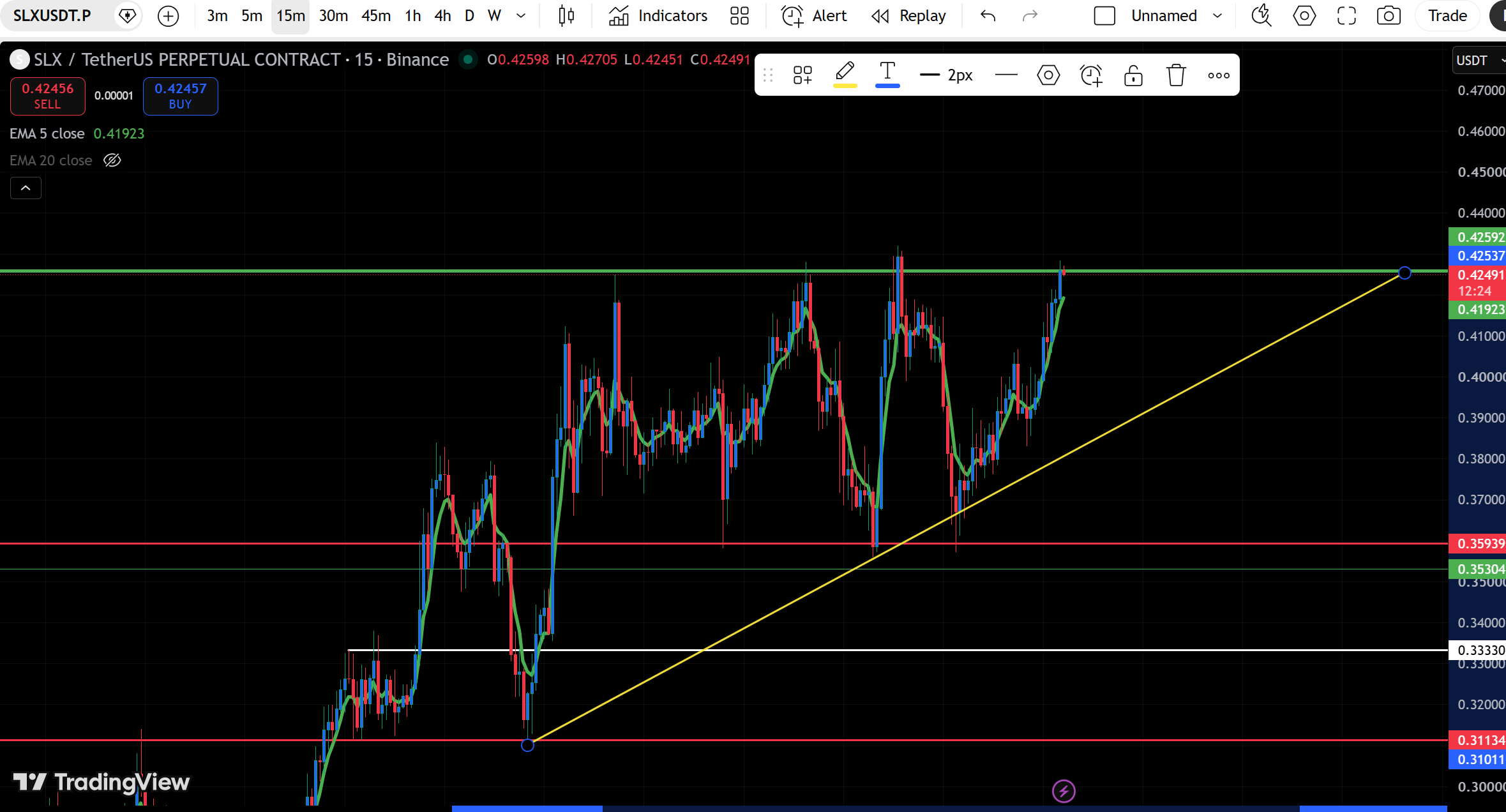Select the 15m timeframe
The height and width of the screenshot is (812, 1506).
[x=290, y=16]
